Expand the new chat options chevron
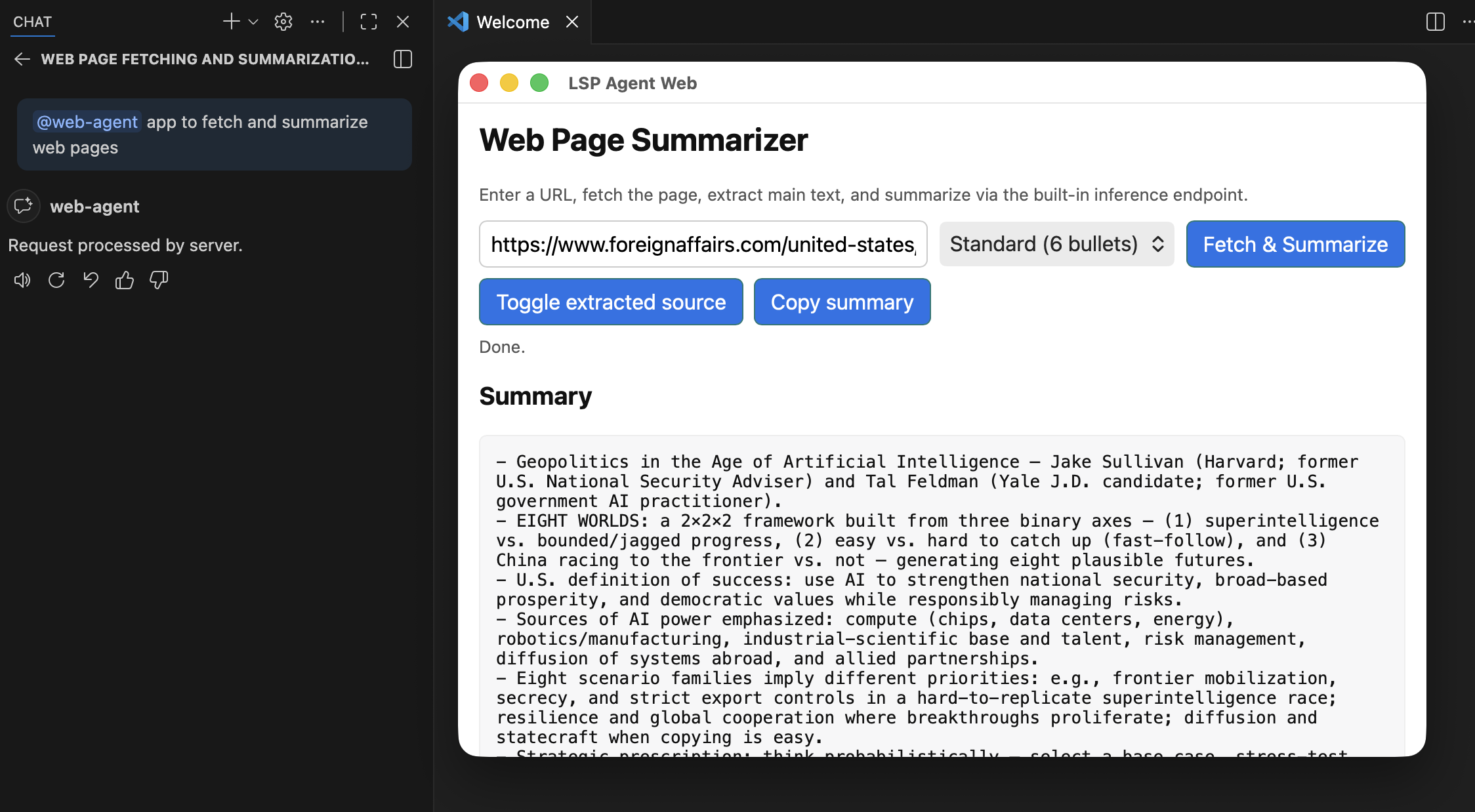Image resolution: width=1475 pixels, height=812 pixels. tap(253, 22)
